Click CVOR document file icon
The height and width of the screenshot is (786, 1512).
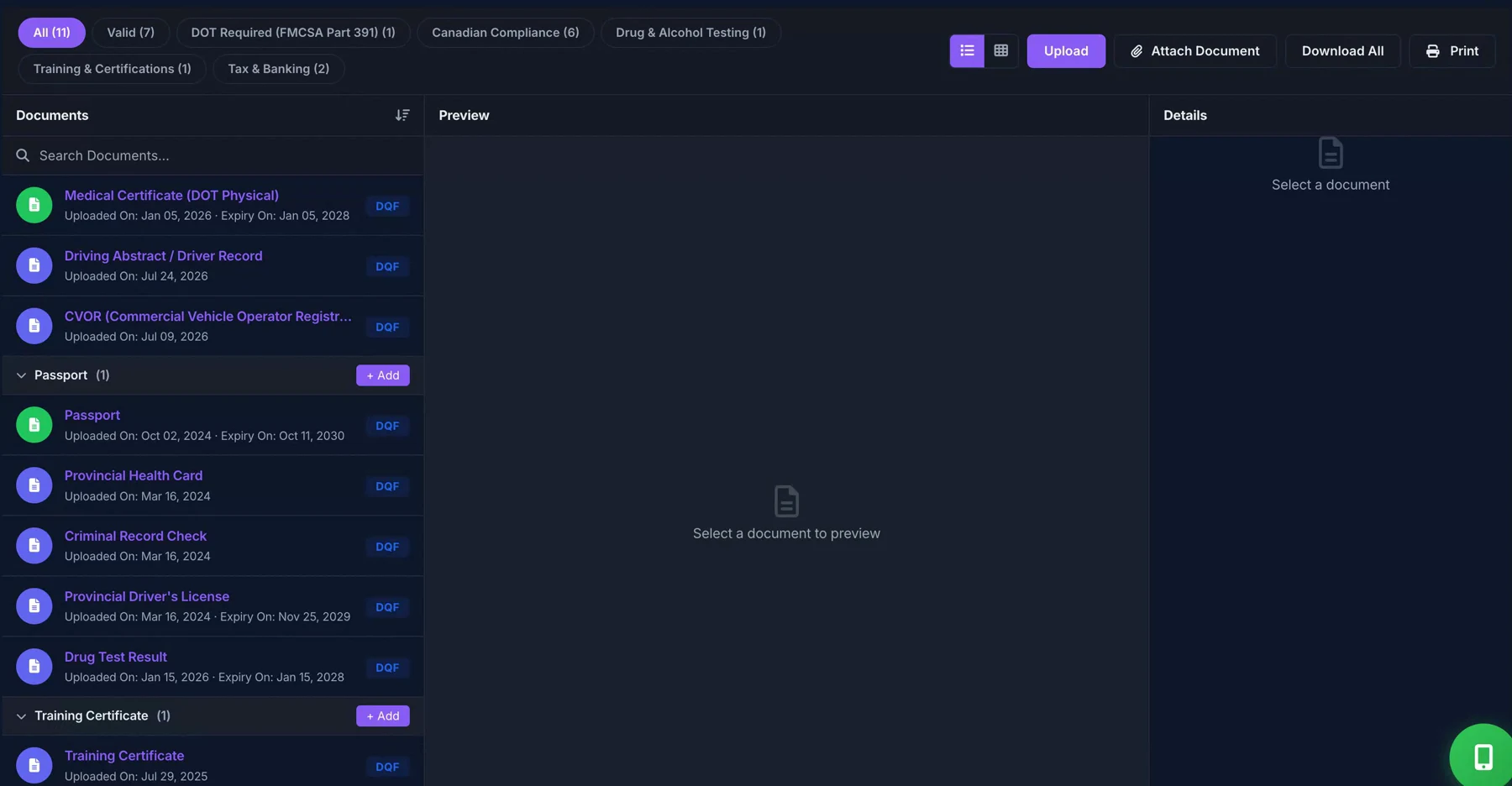[x=34, y=326]
